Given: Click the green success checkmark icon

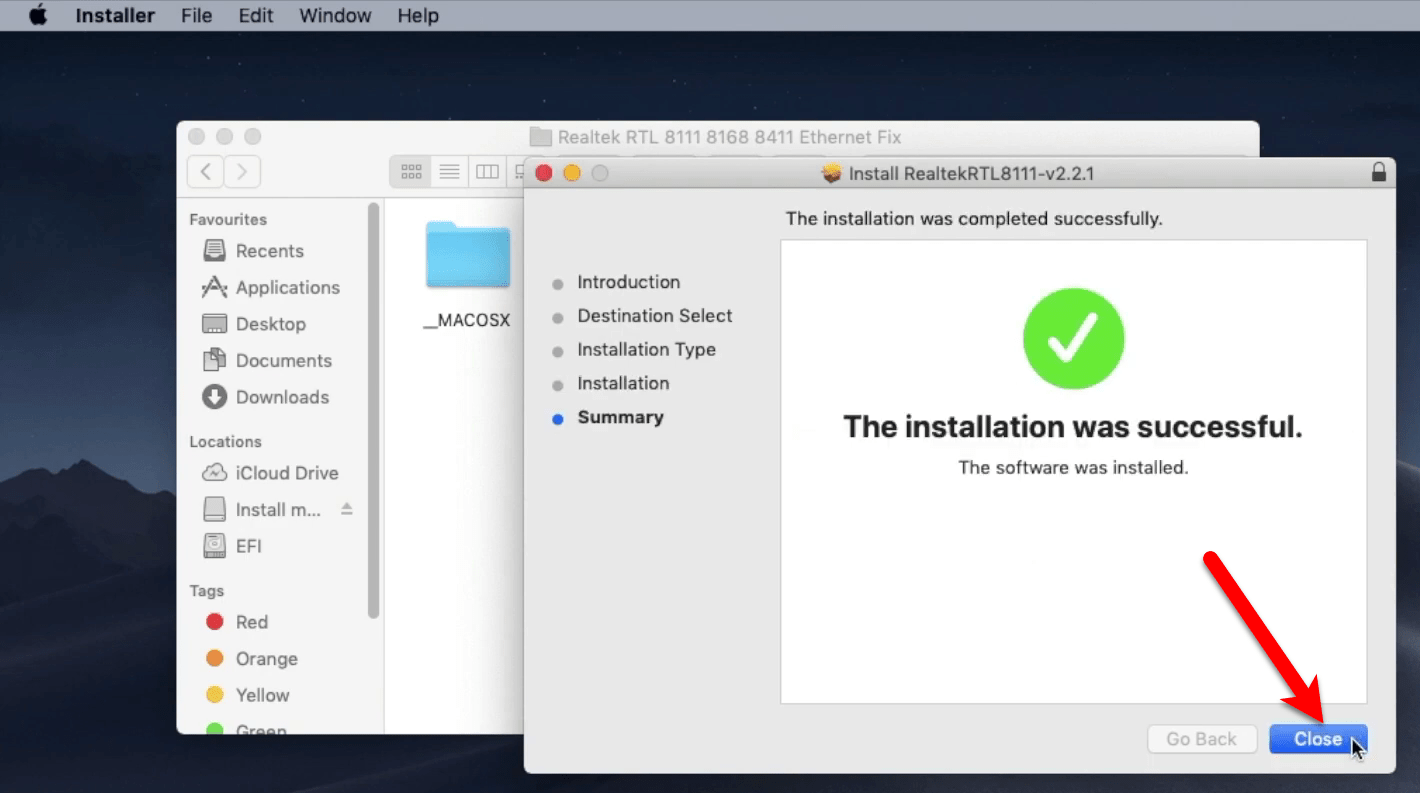Looking at the screenshot, I should point(1073,339).
